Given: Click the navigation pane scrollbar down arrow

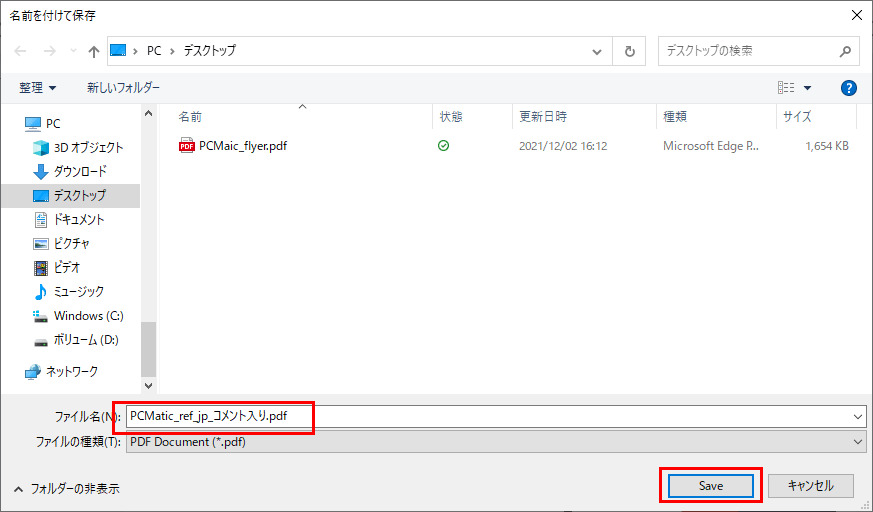Looking at the screenshot, I should click(x=149, y=384).
